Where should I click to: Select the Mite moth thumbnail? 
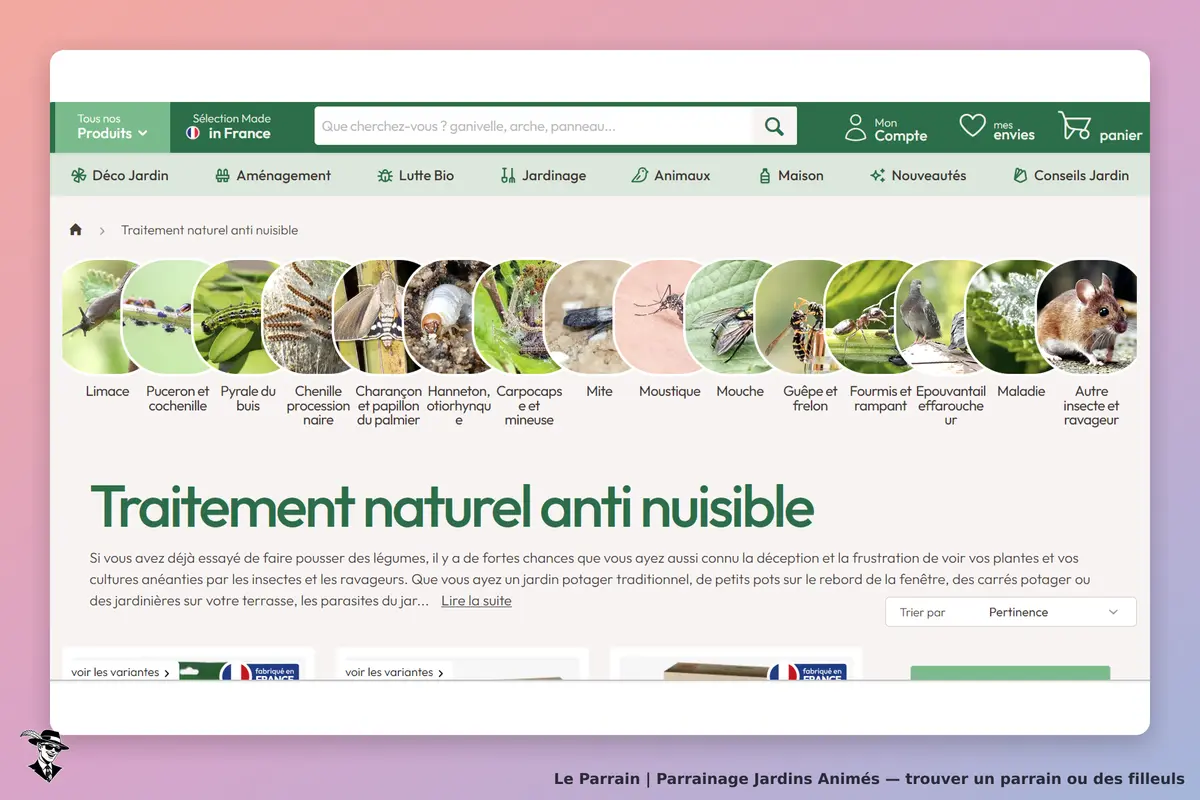(586, 317)
